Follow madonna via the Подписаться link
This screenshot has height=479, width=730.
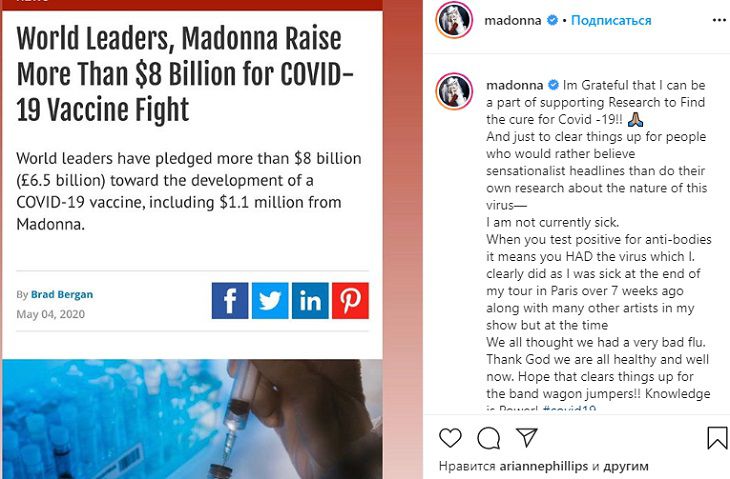click(x=611, y=20)
